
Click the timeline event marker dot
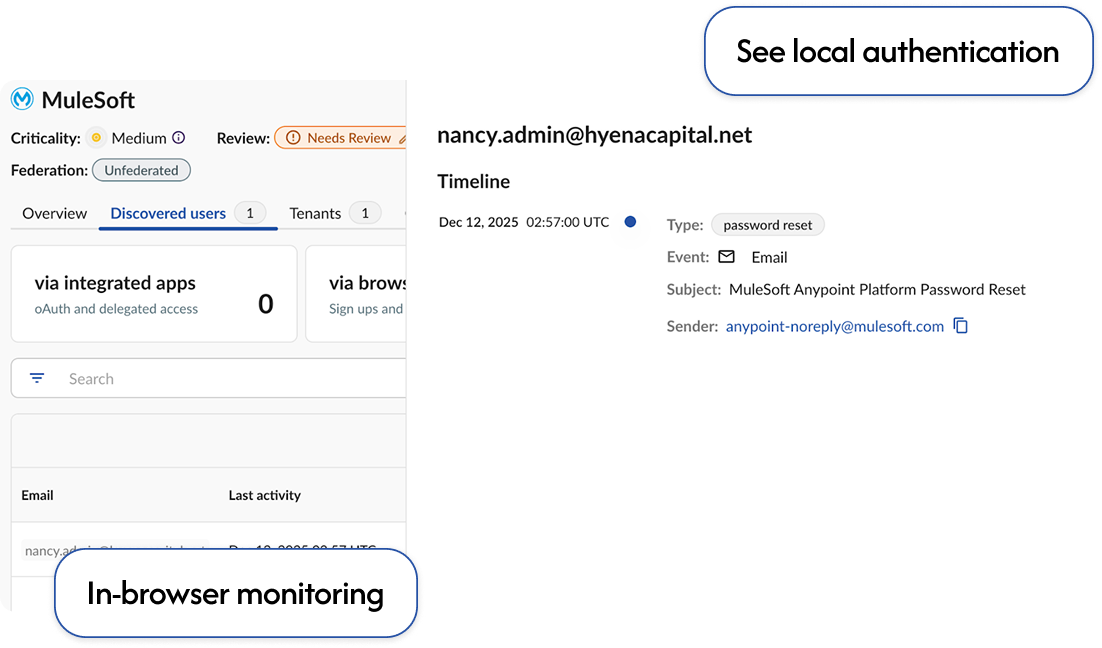(x=630, y=221)
